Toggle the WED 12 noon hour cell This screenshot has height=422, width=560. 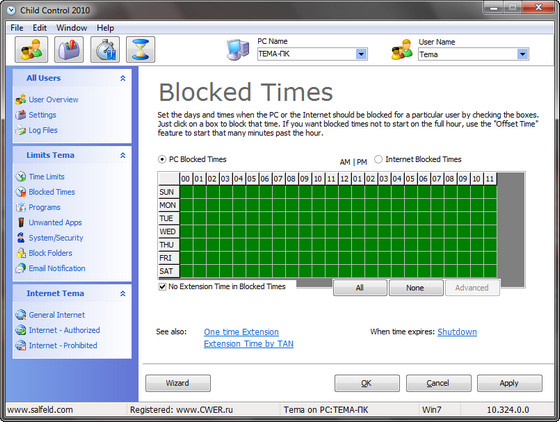pyautogui.click(x=345, y=232)
